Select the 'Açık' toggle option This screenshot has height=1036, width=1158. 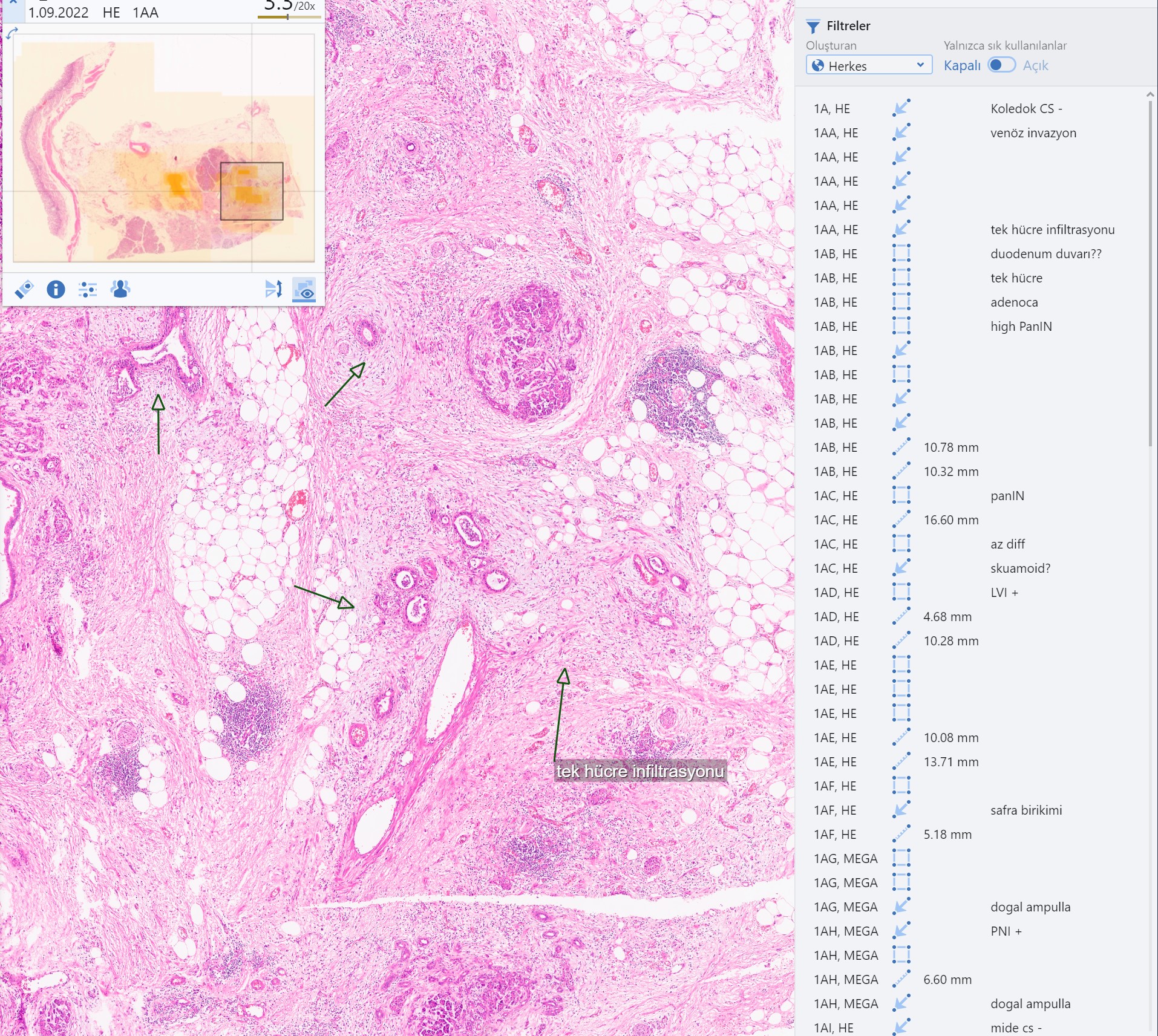[x=1035, y=66]
